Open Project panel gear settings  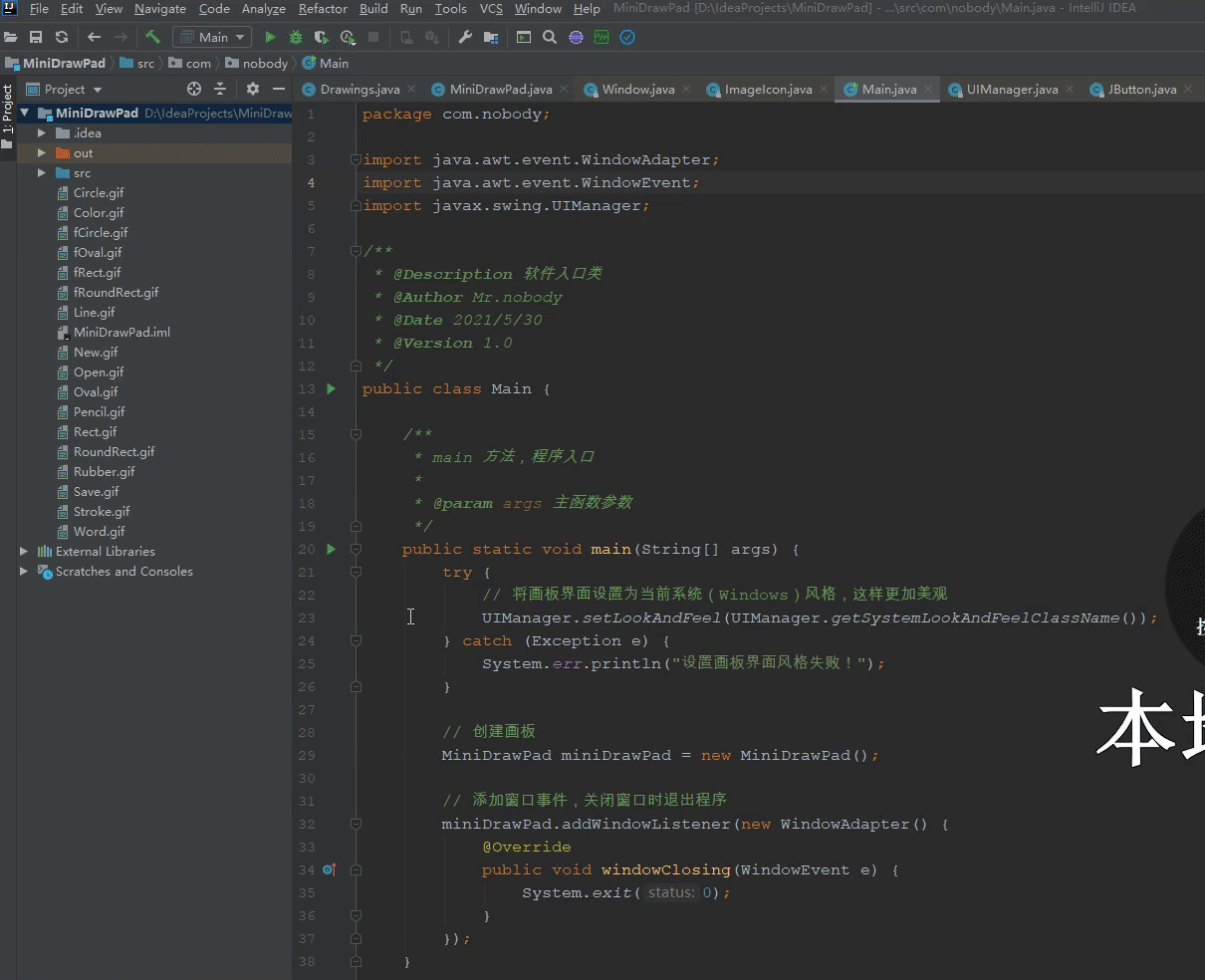253,89
